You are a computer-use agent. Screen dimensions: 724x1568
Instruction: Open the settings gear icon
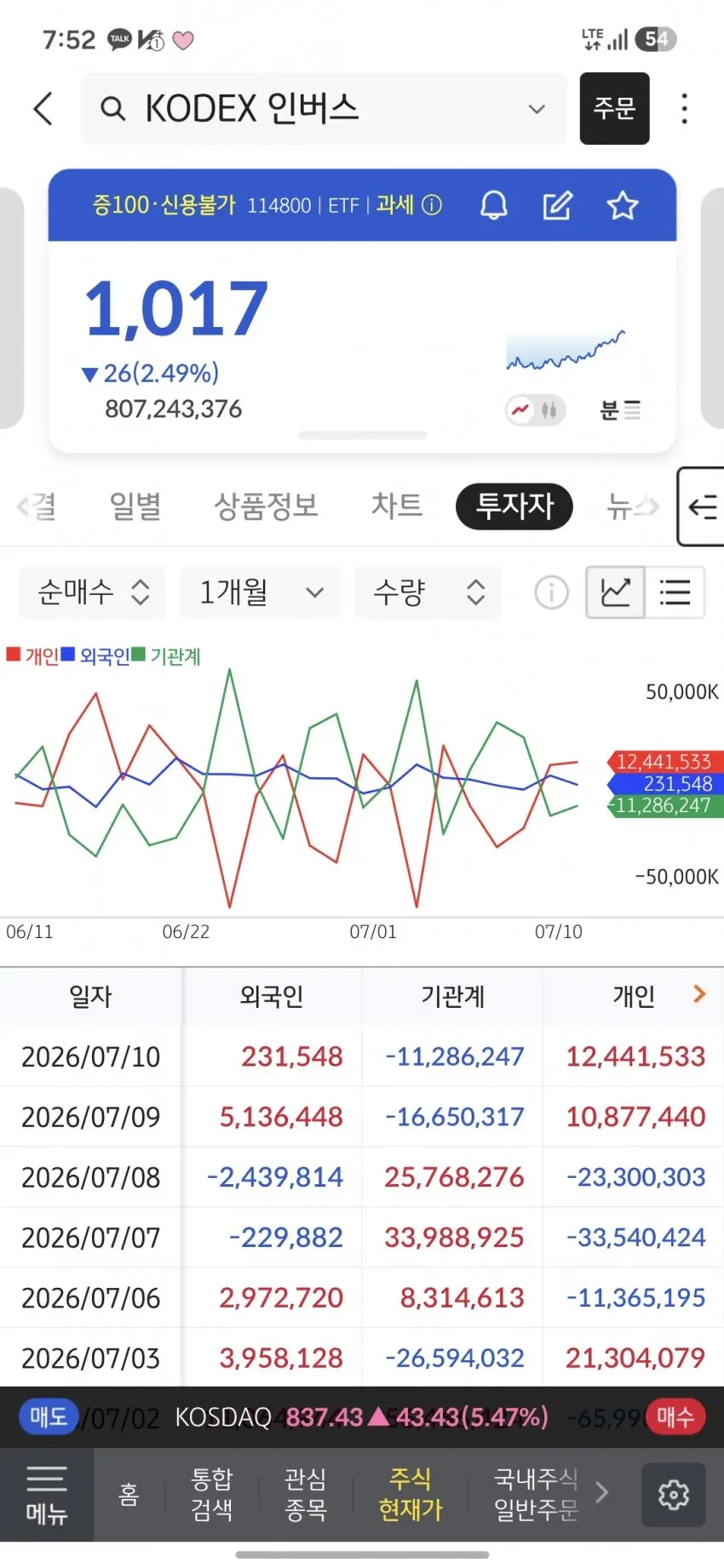coord(674,1495)
